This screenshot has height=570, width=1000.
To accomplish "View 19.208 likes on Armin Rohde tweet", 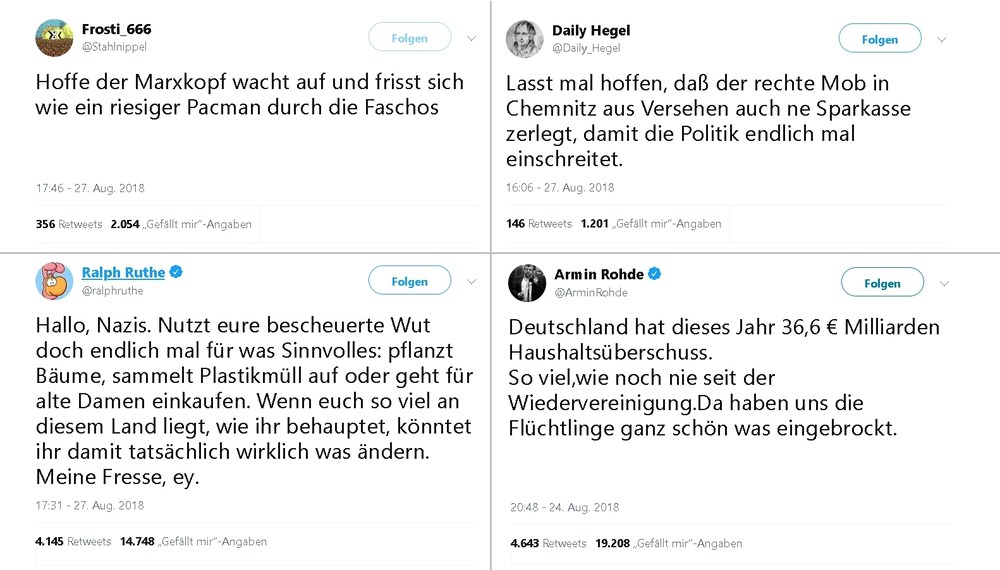I will (668, 543).
